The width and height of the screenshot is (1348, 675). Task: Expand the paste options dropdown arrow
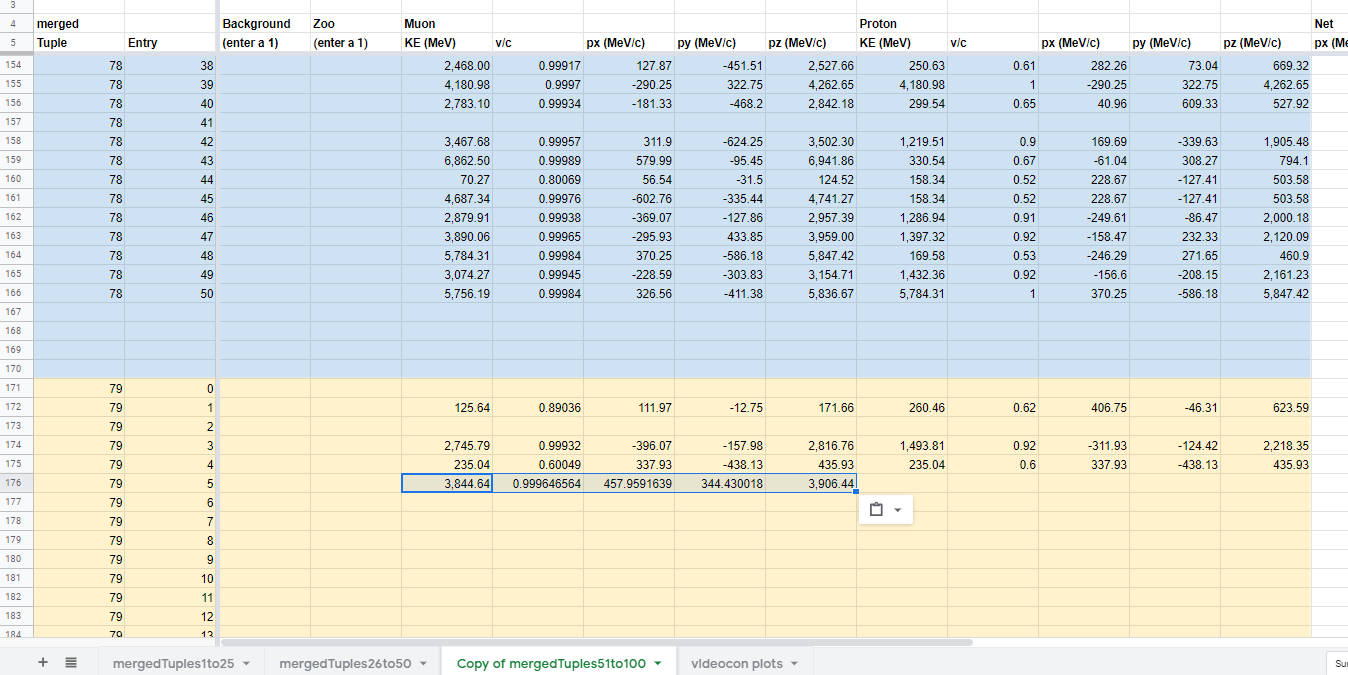click(897, 510)
